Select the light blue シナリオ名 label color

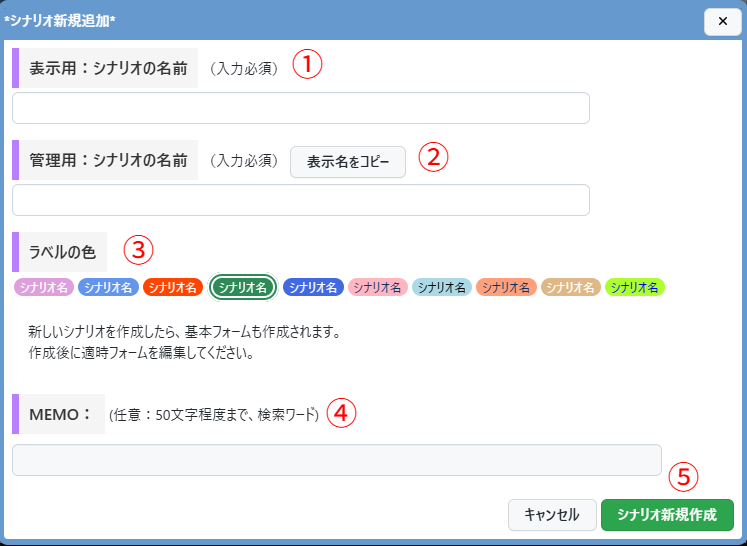click(x=442, y=287)
